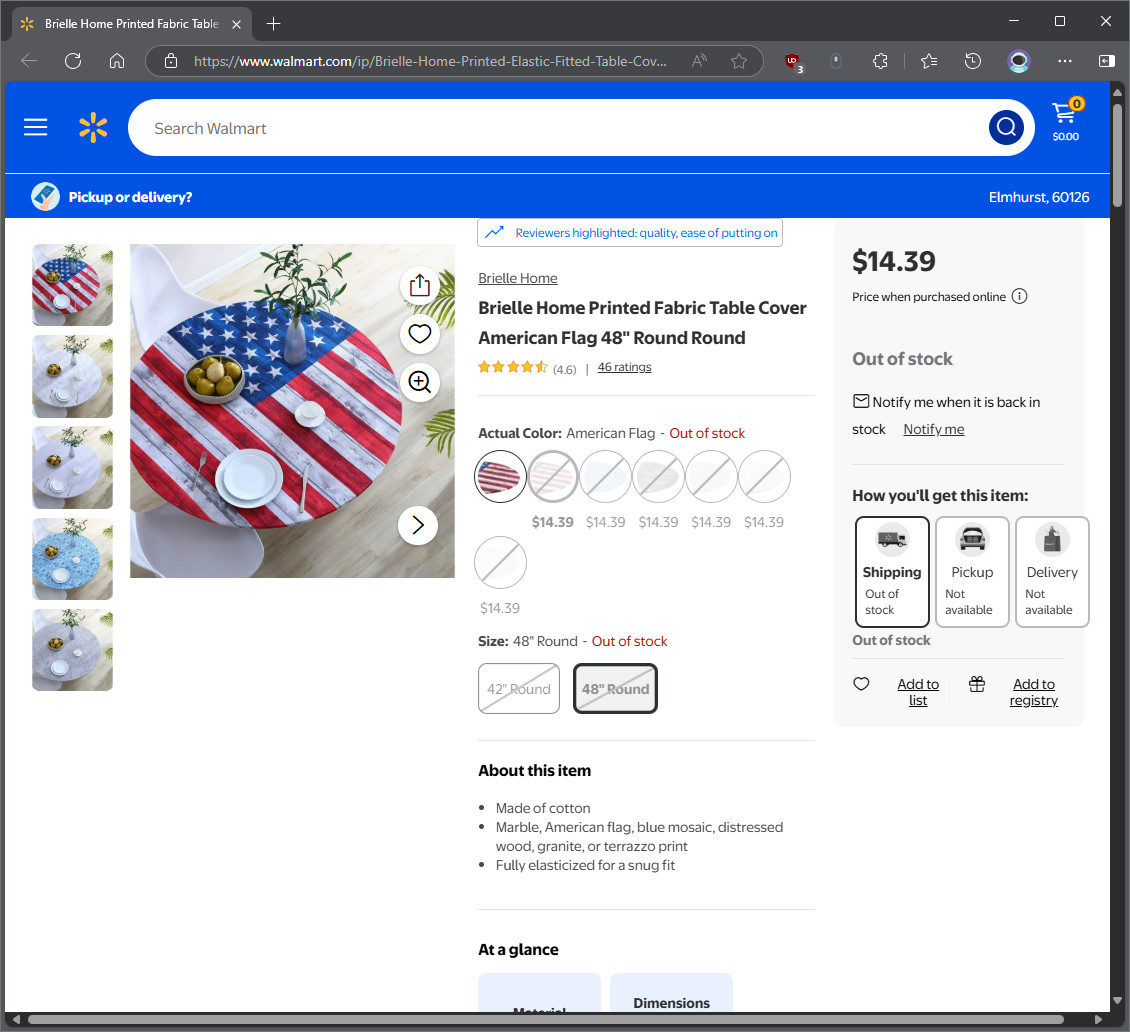The height and width of the screenshot is (1032, 1130).
Task: Select the 48" Round size option
Action: [615, 688]
